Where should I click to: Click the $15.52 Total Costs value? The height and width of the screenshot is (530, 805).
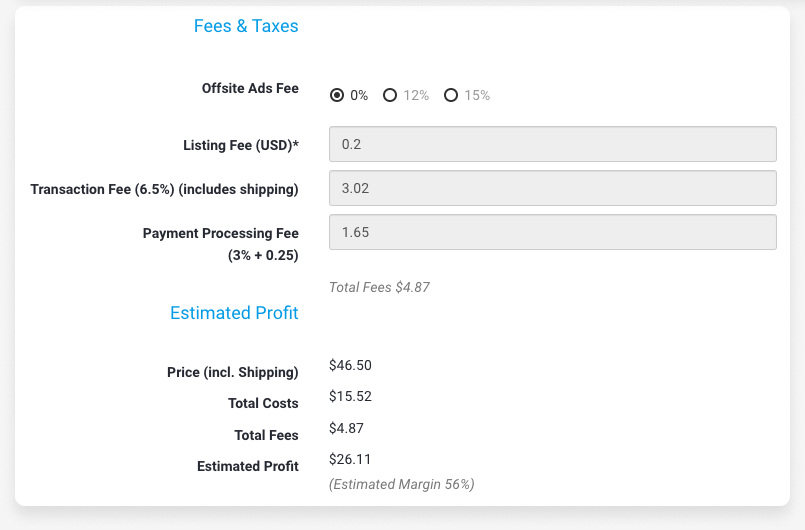point(350,396)
